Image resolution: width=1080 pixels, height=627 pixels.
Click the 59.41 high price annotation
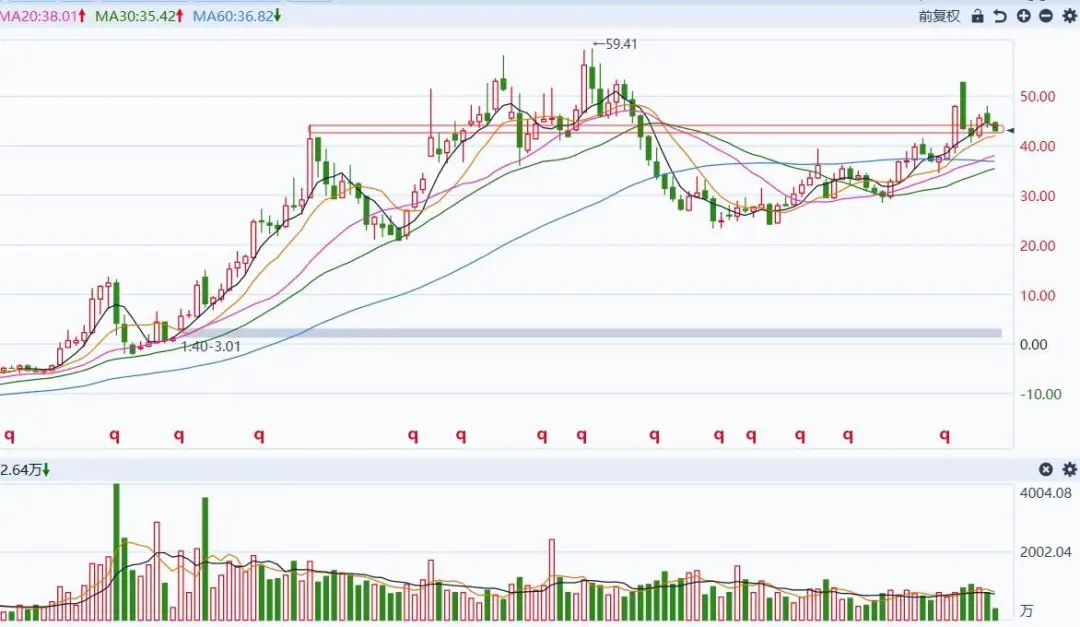[x=616, y=44]
